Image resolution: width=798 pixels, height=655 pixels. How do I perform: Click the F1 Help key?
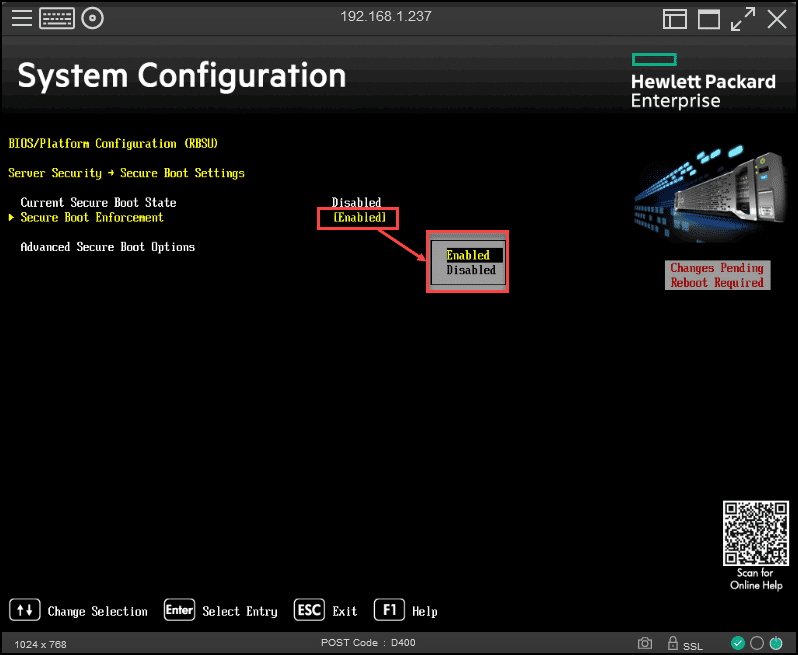pyautogui.click(x=389, y=610)
